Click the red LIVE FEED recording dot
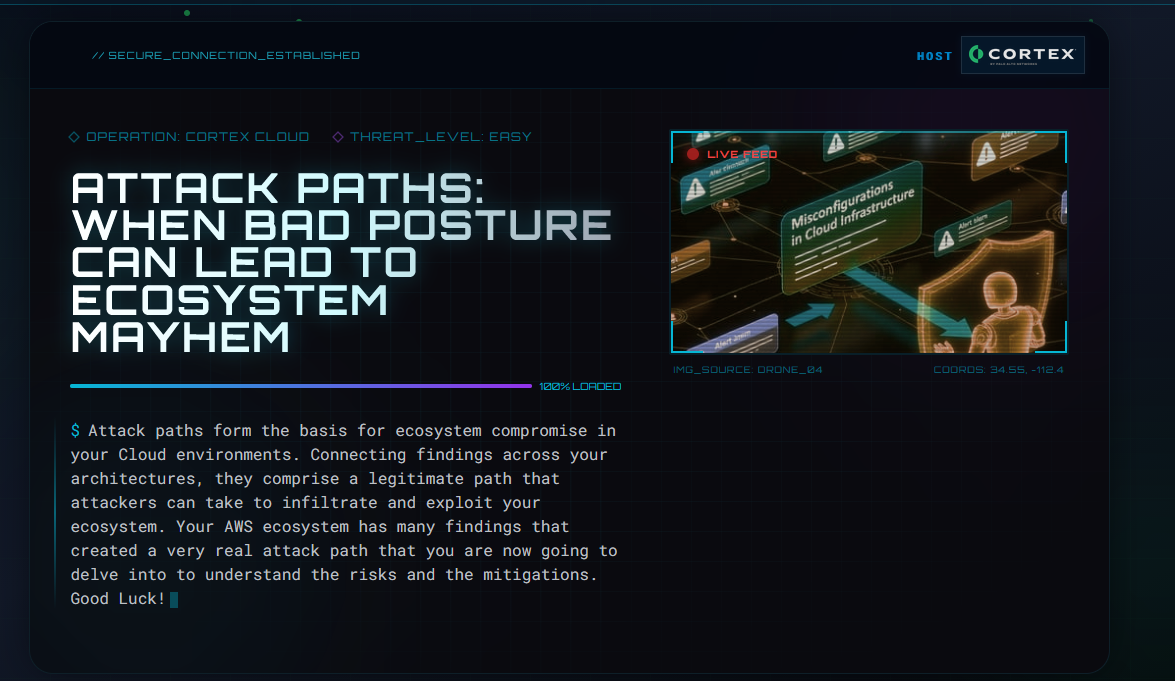 [693, 154]
